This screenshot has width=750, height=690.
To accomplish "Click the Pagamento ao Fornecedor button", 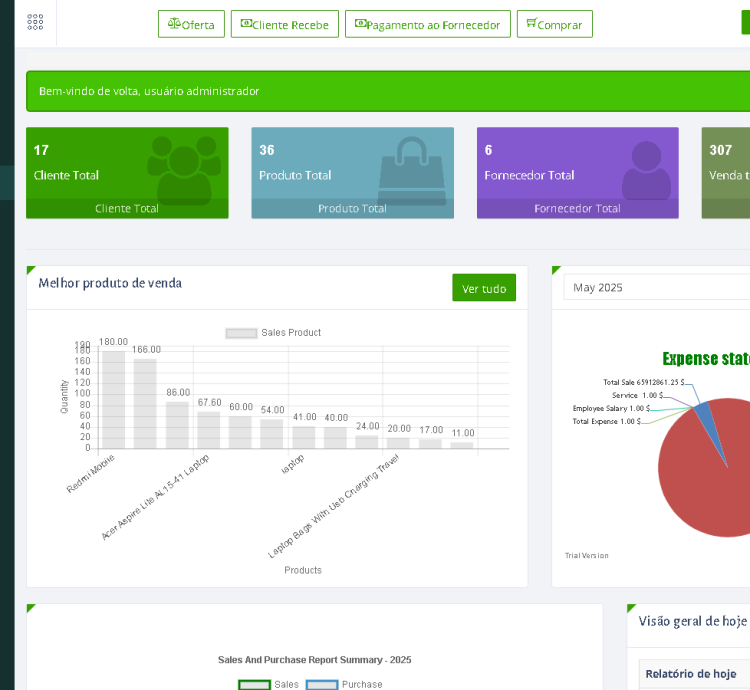I will pyautogui.click(x=428, y=24).
